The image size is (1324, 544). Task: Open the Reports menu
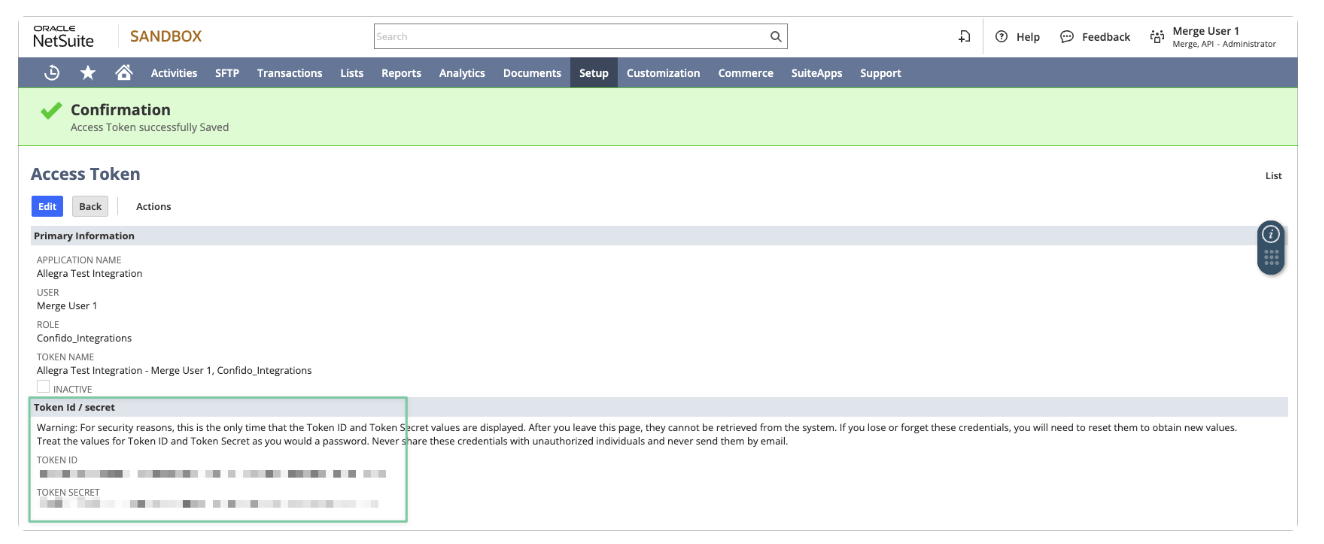401,73
